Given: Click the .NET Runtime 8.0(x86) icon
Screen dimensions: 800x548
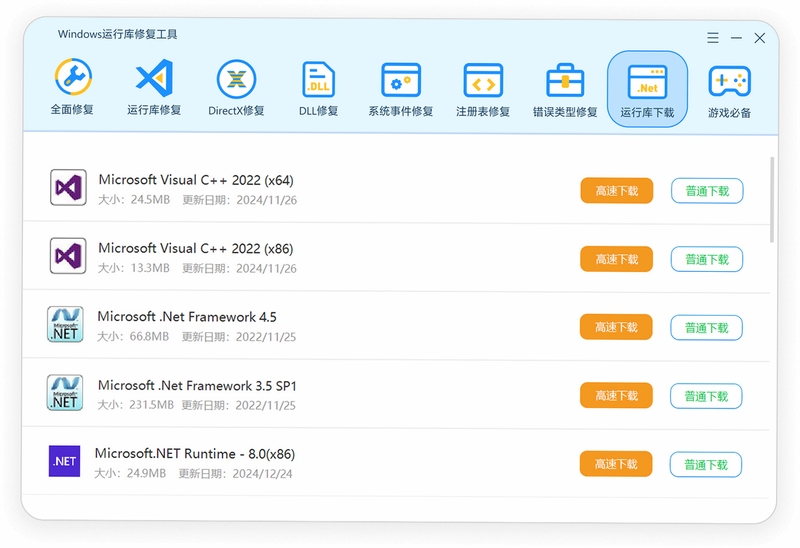Looking at the screenshot, I should [64, 461].
